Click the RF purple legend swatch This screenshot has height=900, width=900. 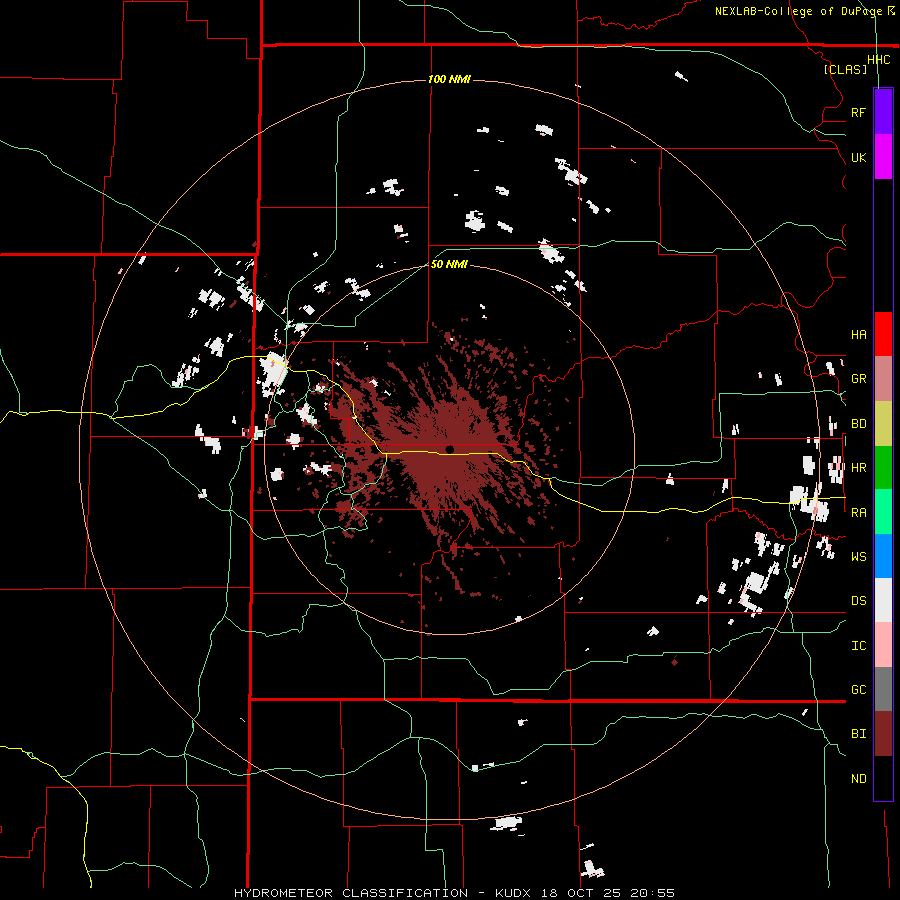point(883,112)
